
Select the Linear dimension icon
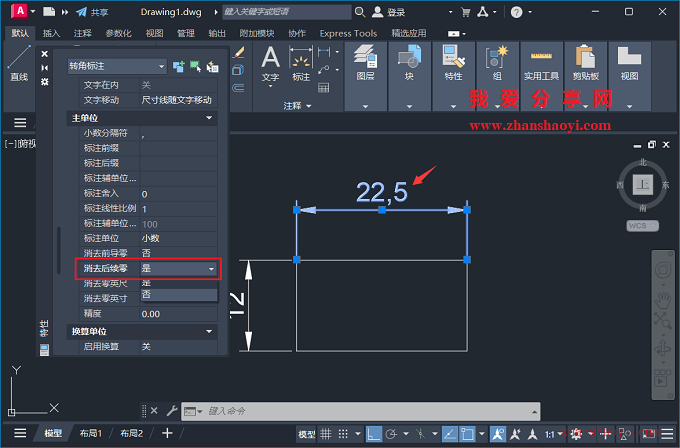324,52
